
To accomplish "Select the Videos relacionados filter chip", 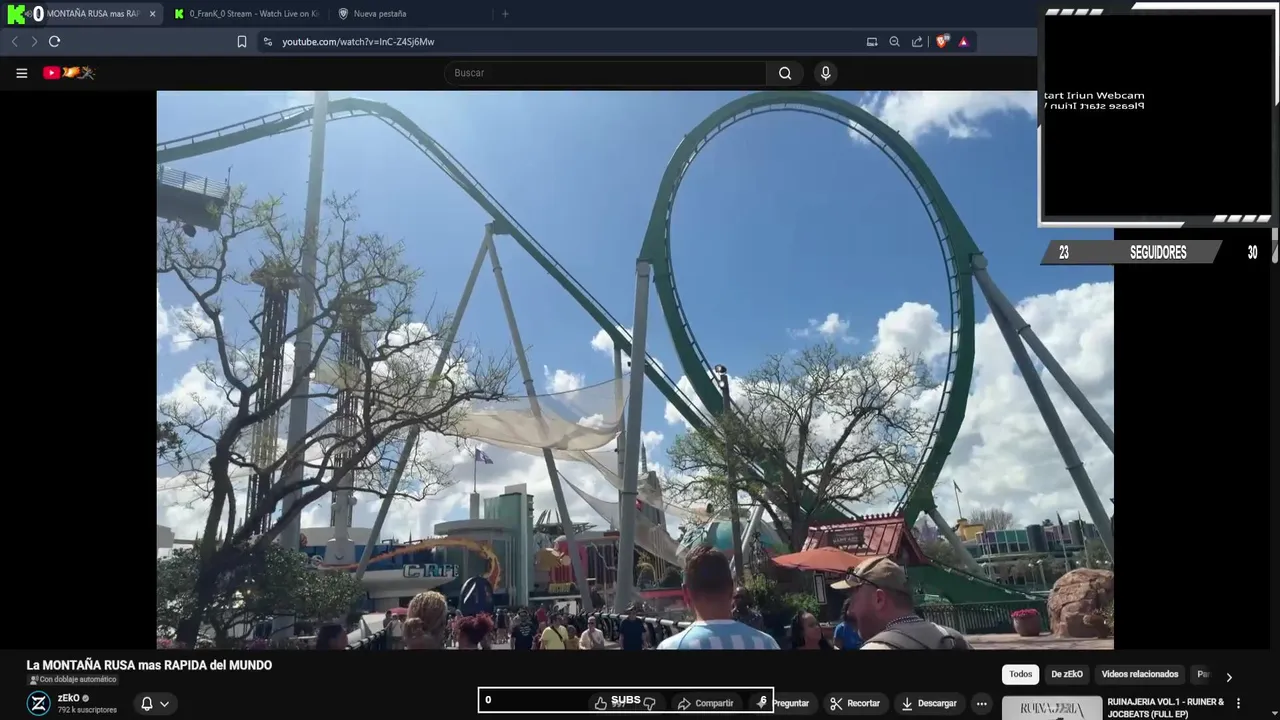I will click(x=1140, y=674).
